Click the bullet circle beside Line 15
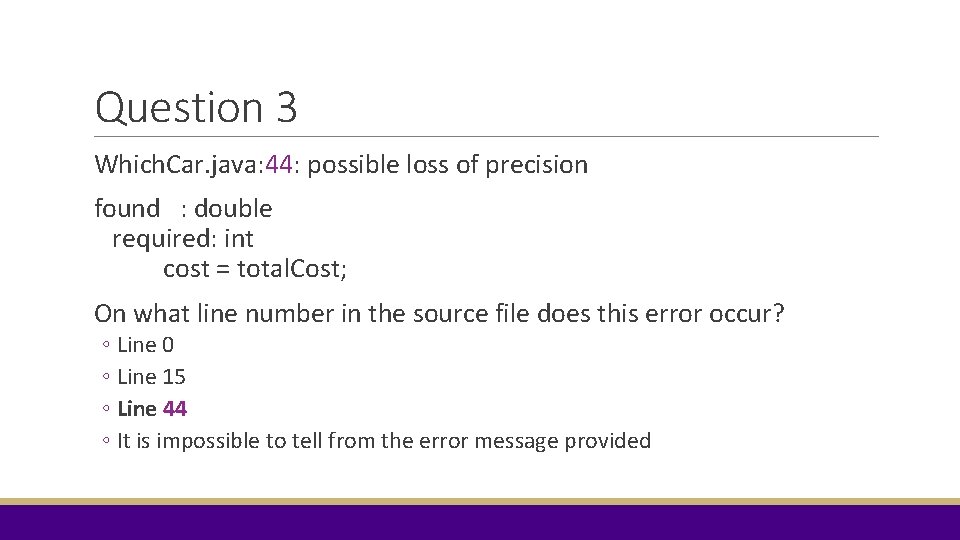This screenshot has width=960, height=540. point(106,377)
